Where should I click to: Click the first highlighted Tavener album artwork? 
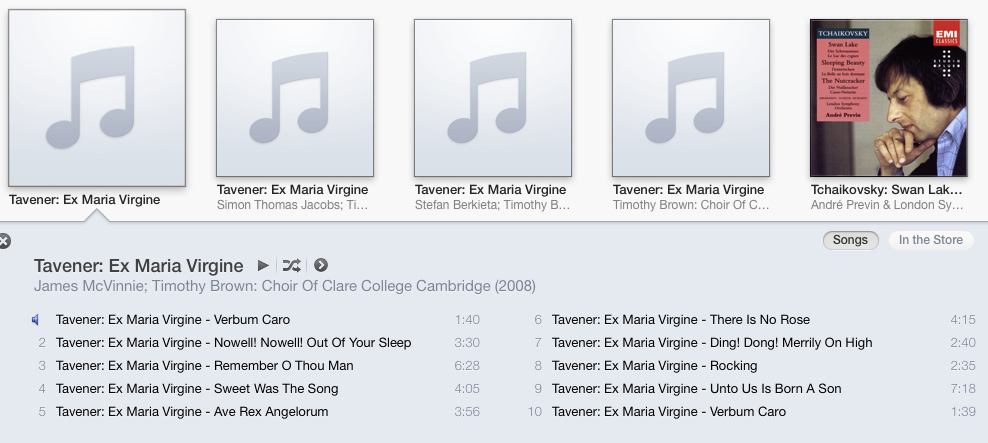point(97,98)
